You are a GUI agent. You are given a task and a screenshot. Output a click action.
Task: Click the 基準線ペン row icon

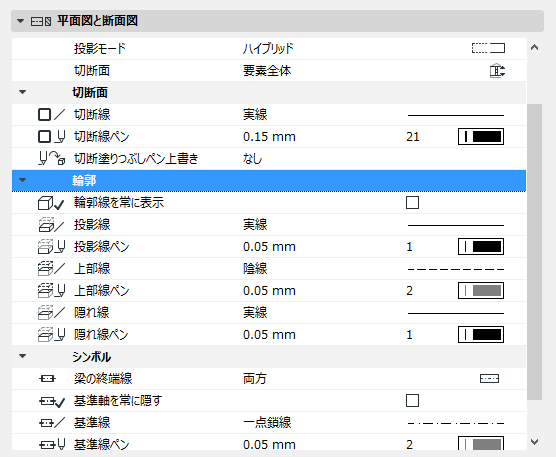click(x=52, y=444)
